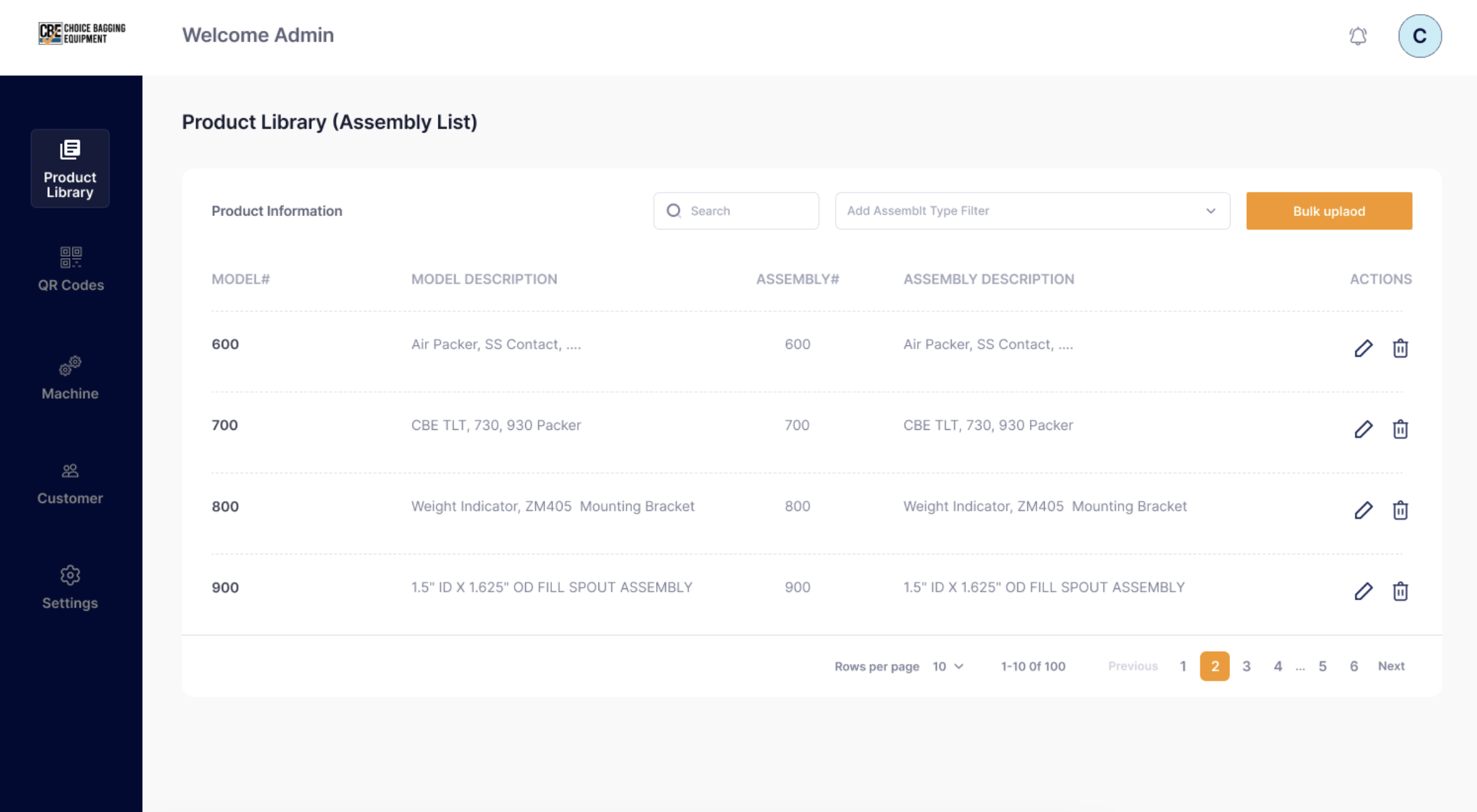This screenshot has height=812, width=1477.
Task: Edit the model 800 row
Action: pos(1363,510)
